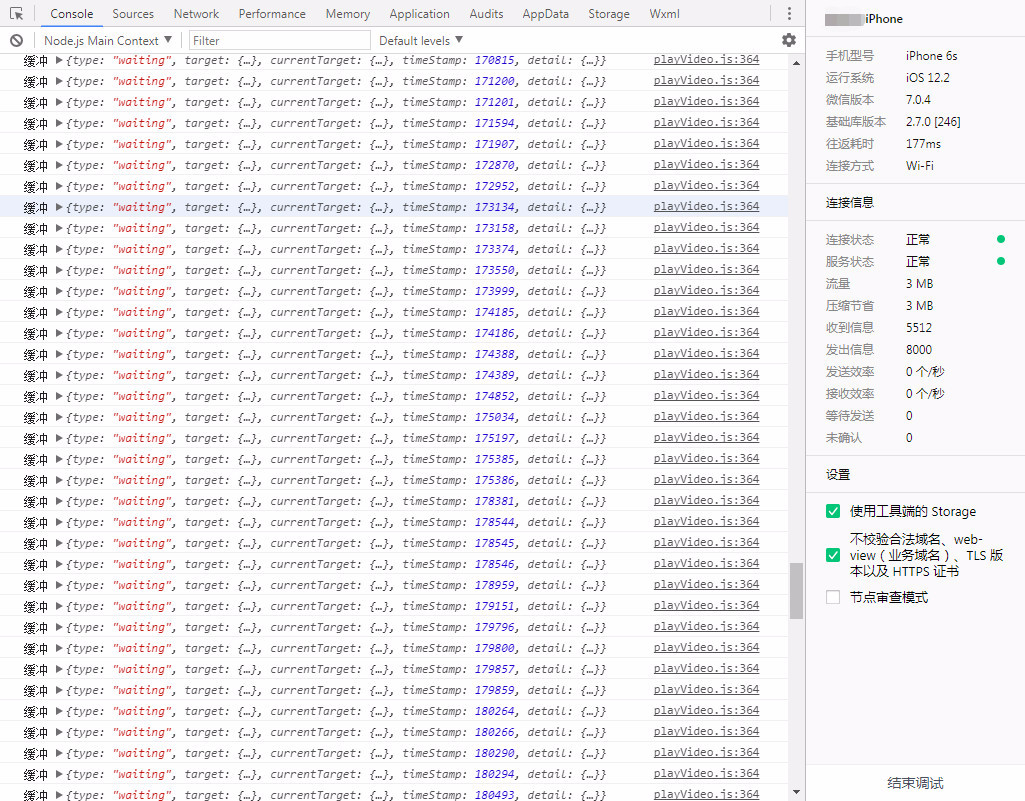This screenshot has width=1025, height=801.
Task: Click the 服务状态 green status dot
Action: coord(1001,262)
